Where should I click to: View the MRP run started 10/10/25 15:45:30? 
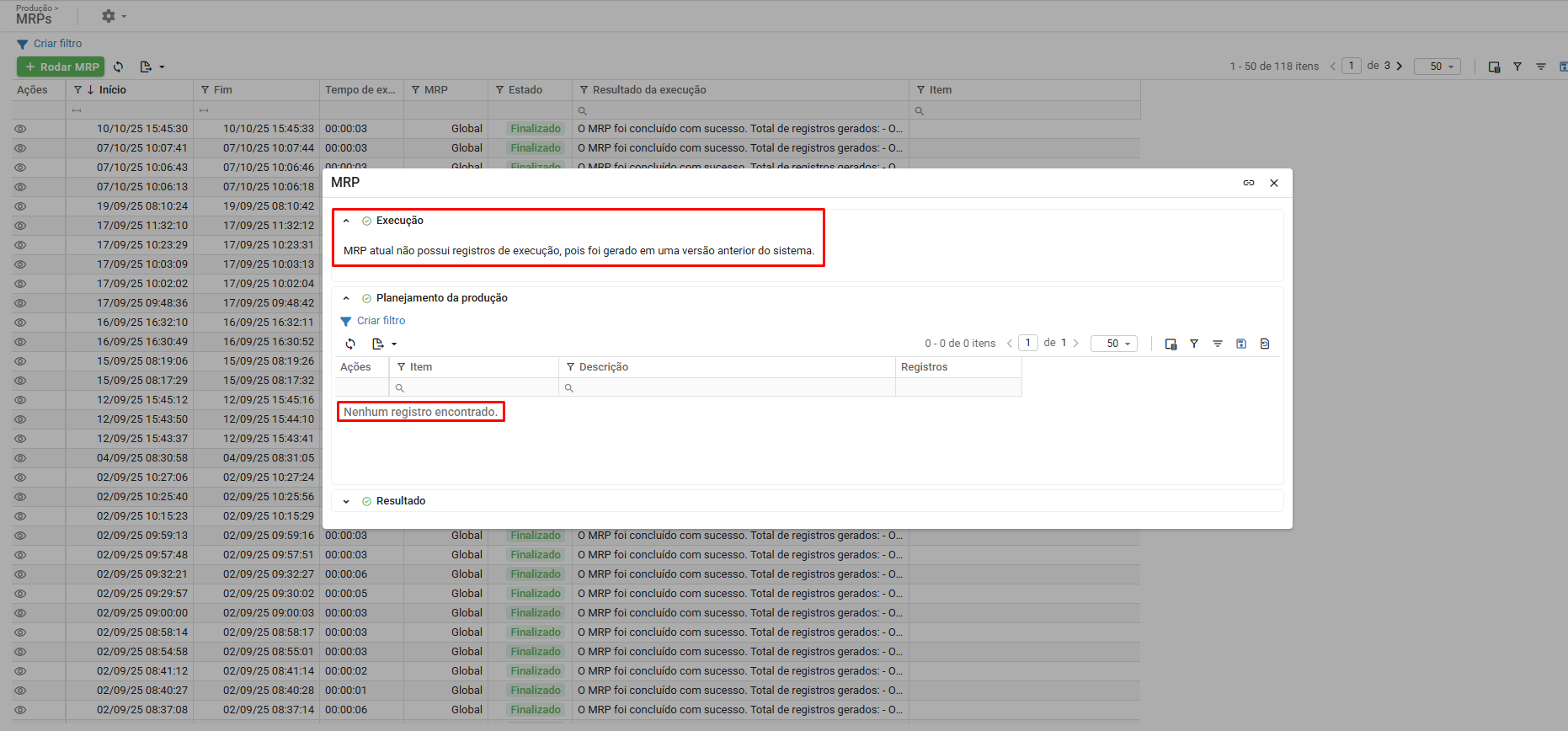(x=20, y=129)
